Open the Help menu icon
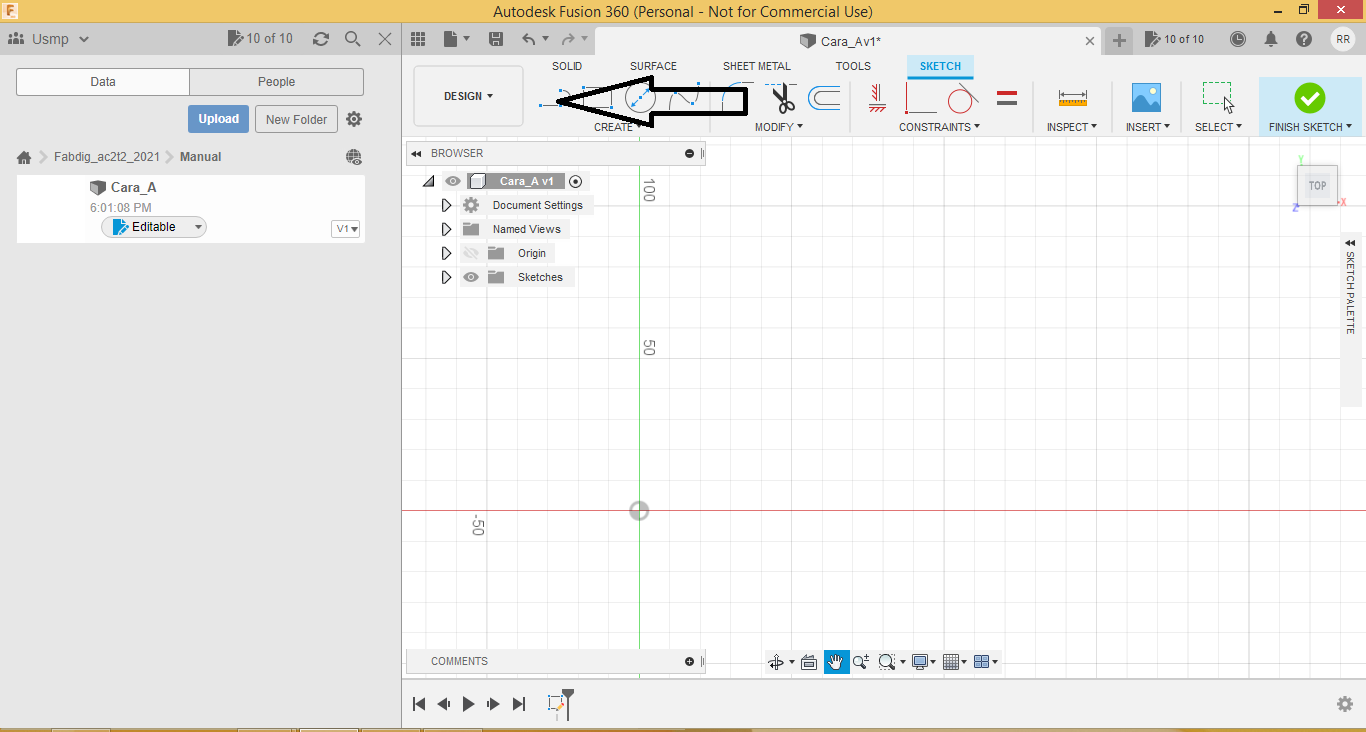Image resolution: width=1366 pixels, height=732 pixels. (1304, 39)
